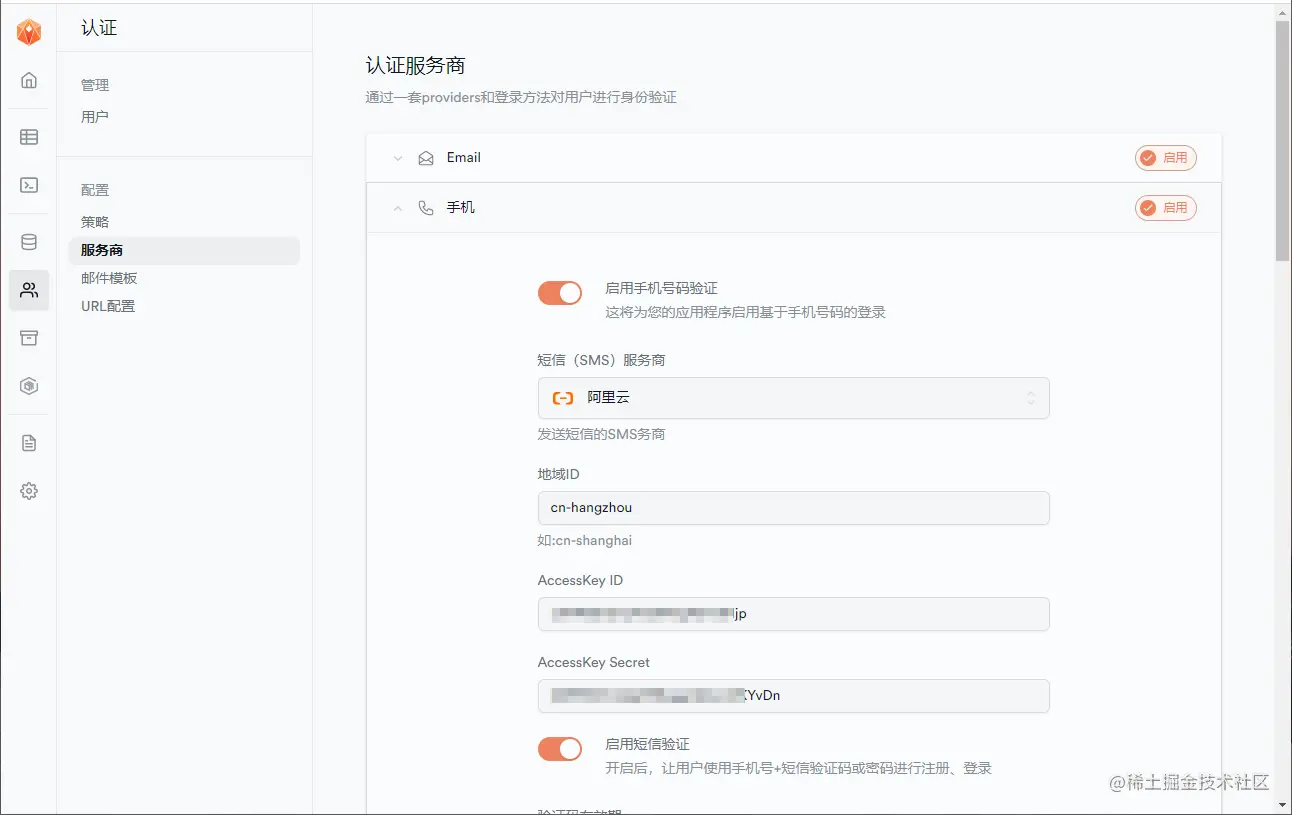Click the 发送短信的SMS务商 hint text

(x=601, y=435)
